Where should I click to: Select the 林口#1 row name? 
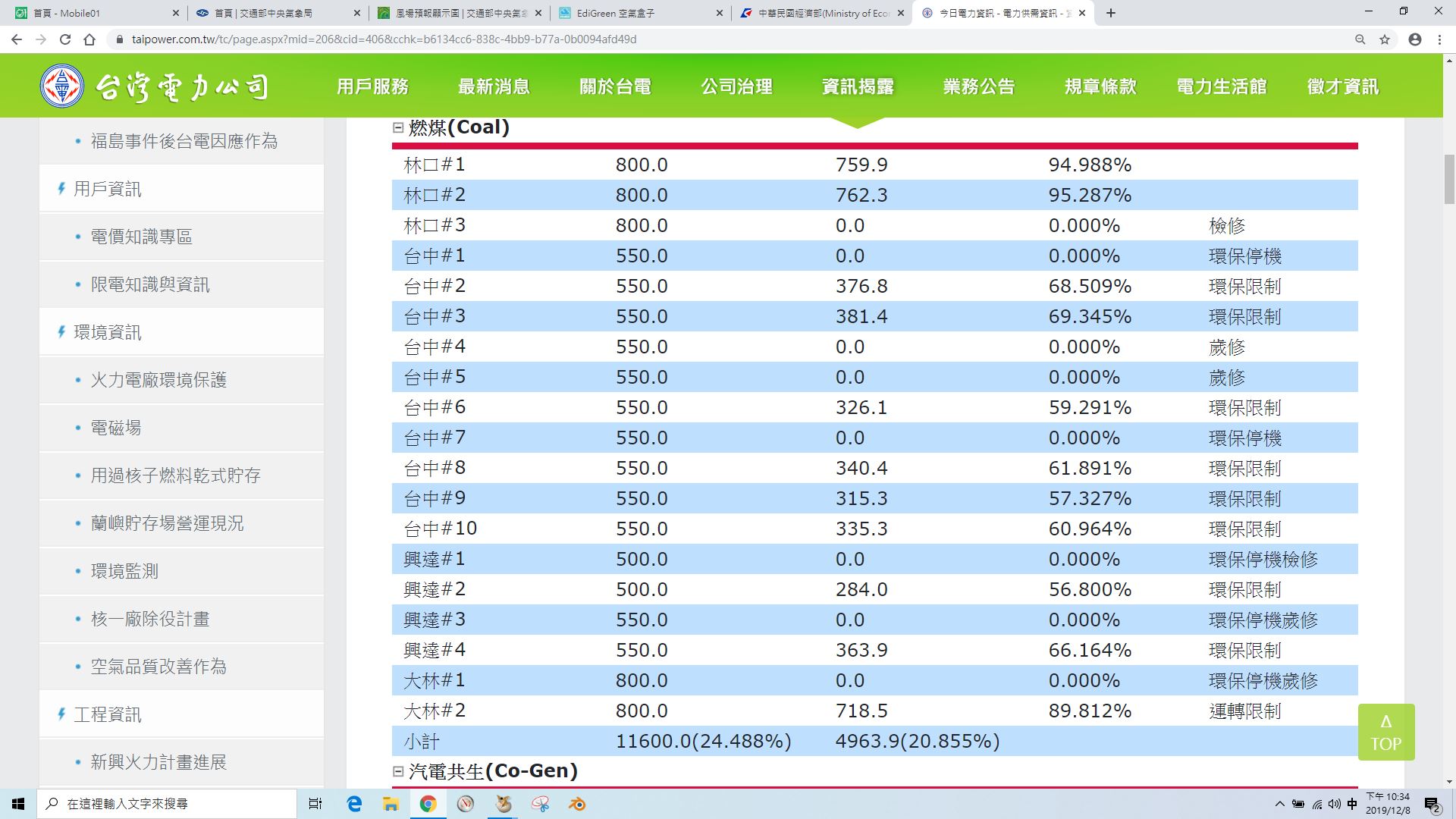[x=435, y=165]
